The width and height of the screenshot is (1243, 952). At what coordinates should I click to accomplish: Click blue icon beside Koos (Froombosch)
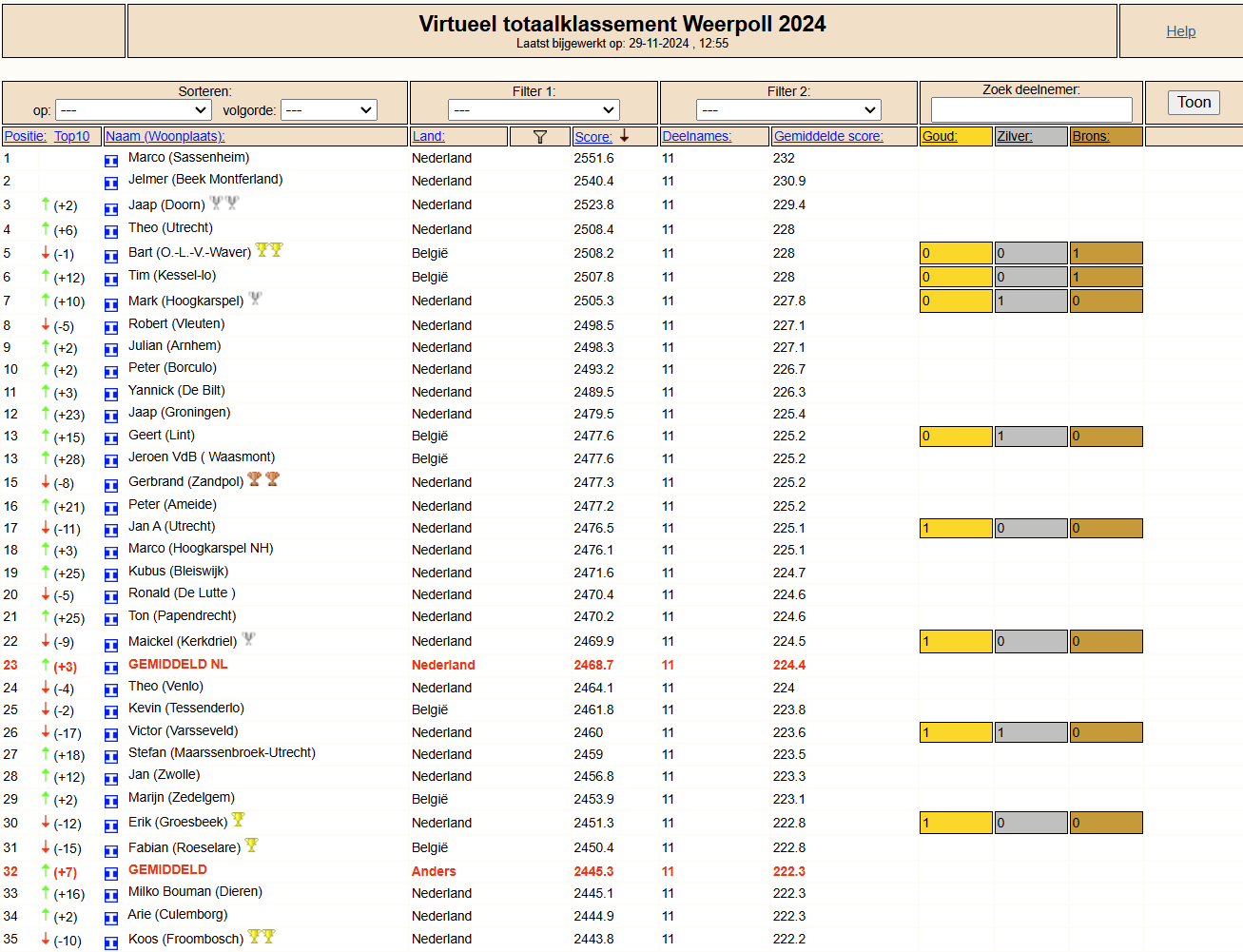(x=111, y=942)
